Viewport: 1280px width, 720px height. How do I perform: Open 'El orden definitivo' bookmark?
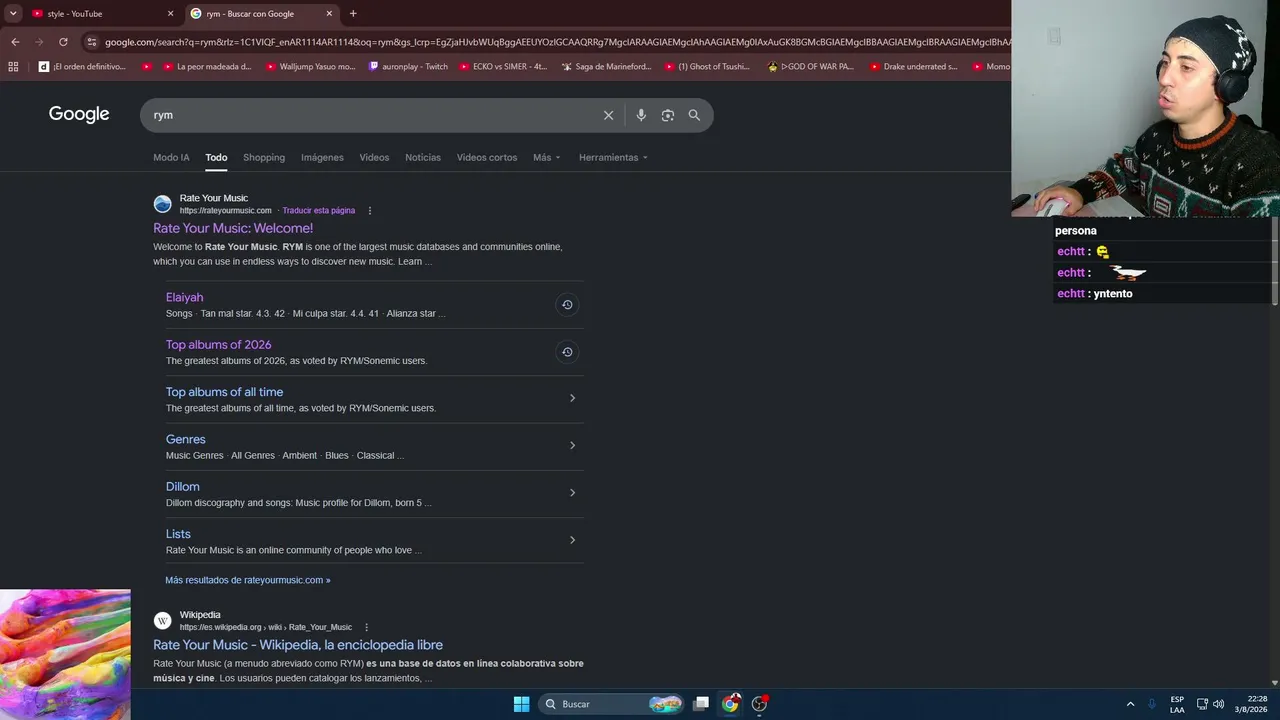[x=82, y=67]
